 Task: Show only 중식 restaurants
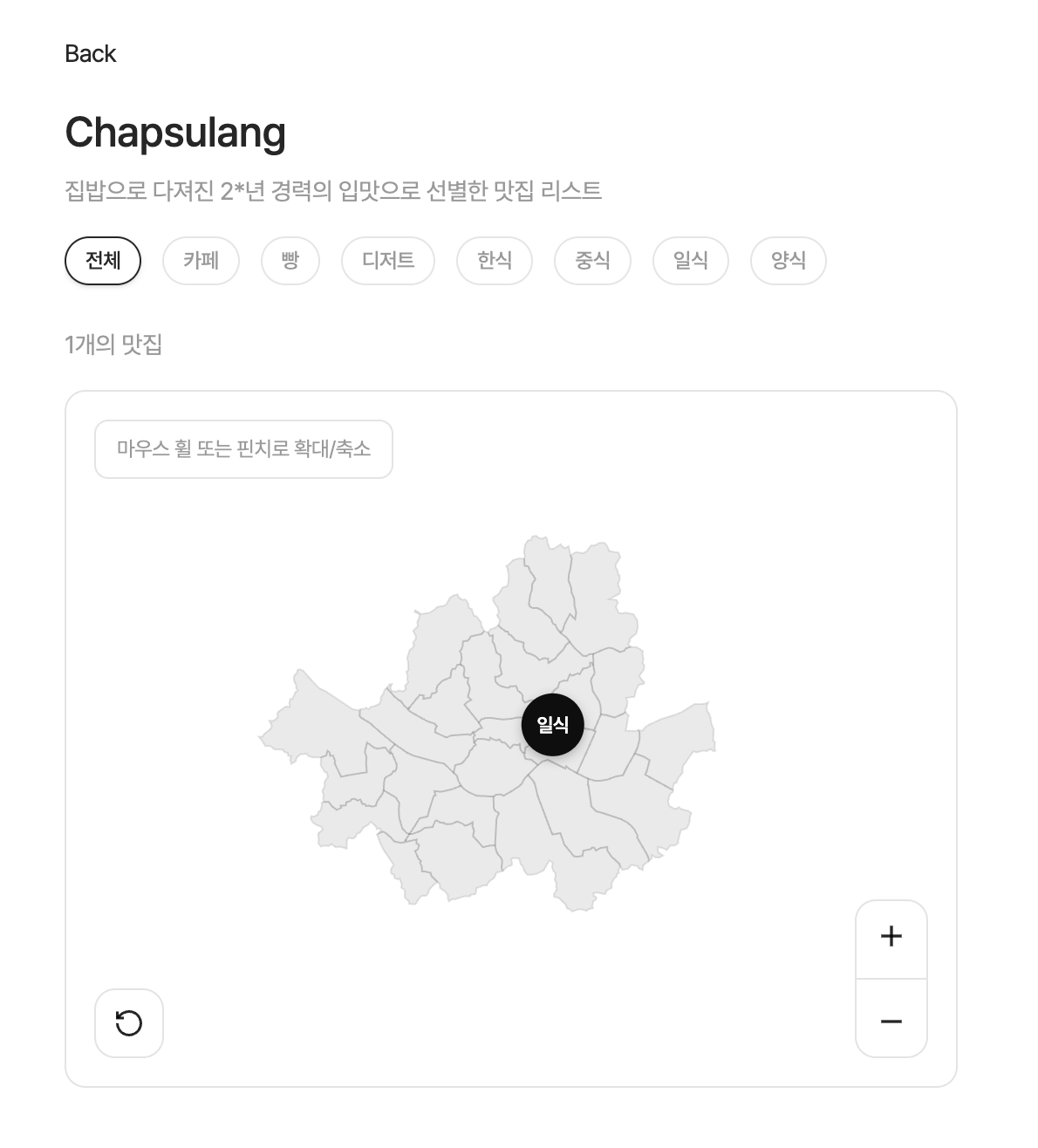pyautogui.click(x=592, y=261)
